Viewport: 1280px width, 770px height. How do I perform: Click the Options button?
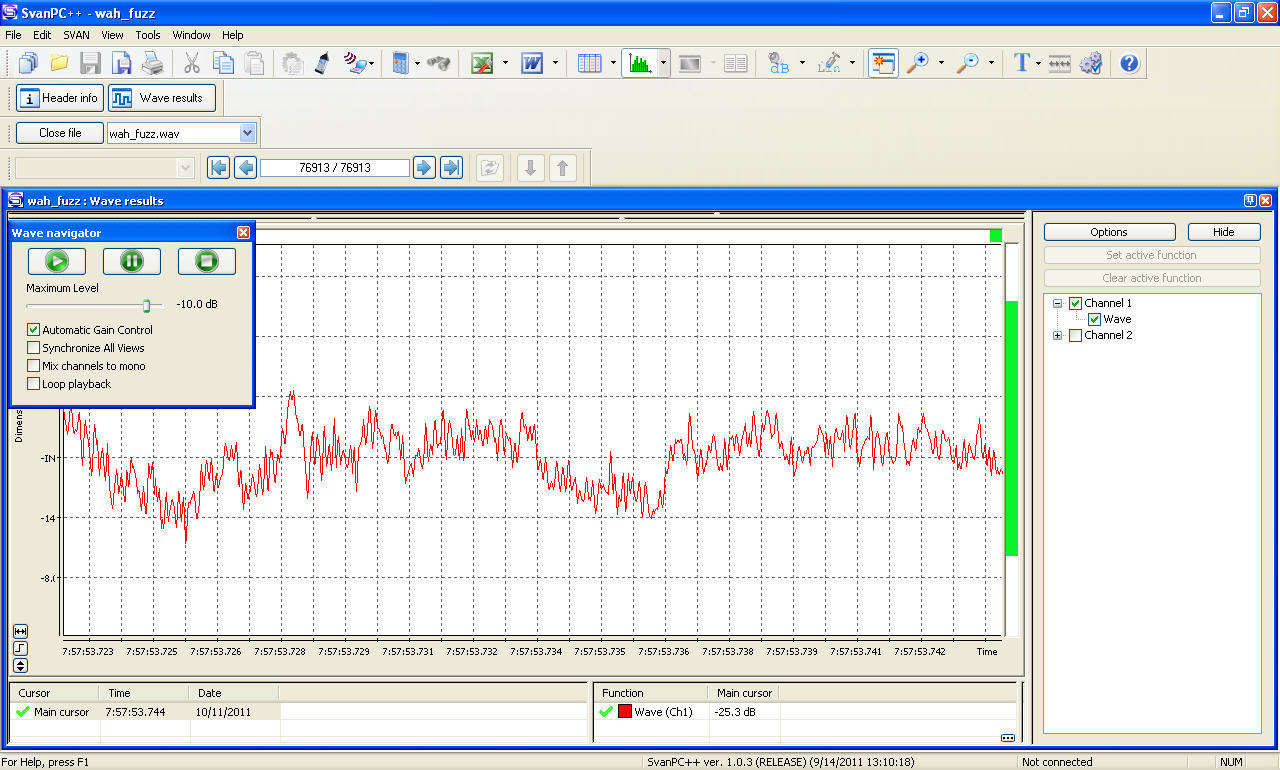[x=1109, y=232]
